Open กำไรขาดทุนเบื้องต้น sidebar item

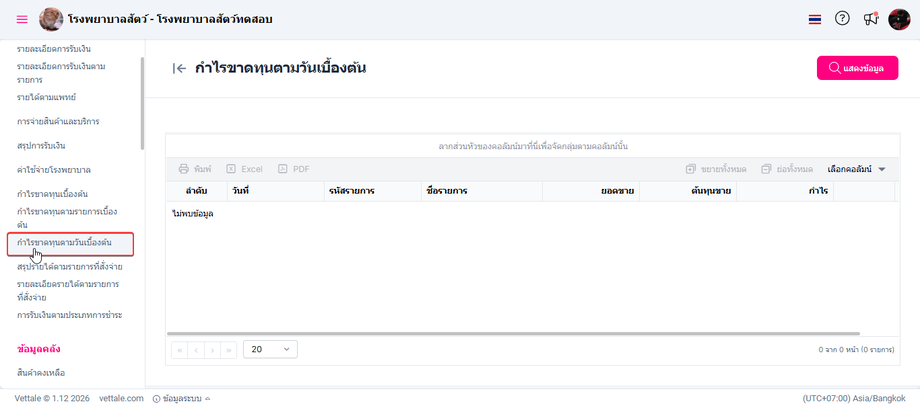point(53,194)
